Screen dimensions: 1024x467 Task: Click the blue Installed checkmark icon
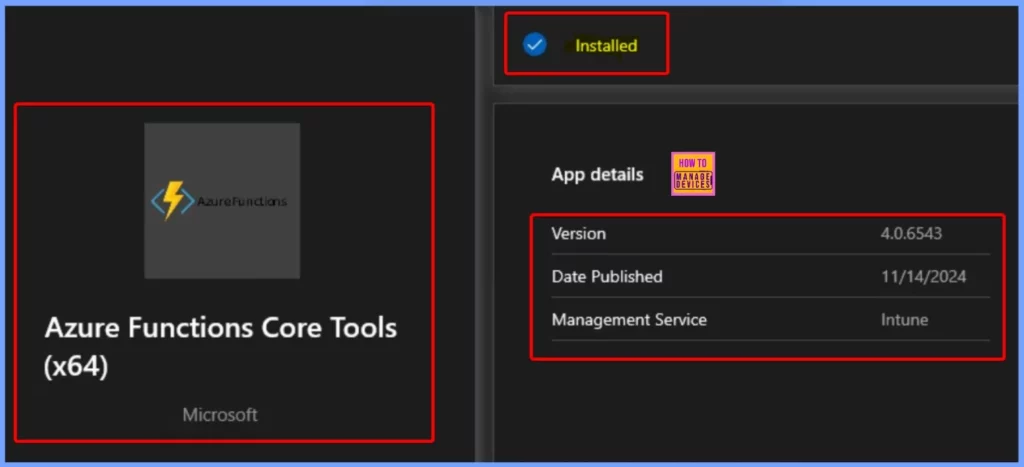coord(534,45)
